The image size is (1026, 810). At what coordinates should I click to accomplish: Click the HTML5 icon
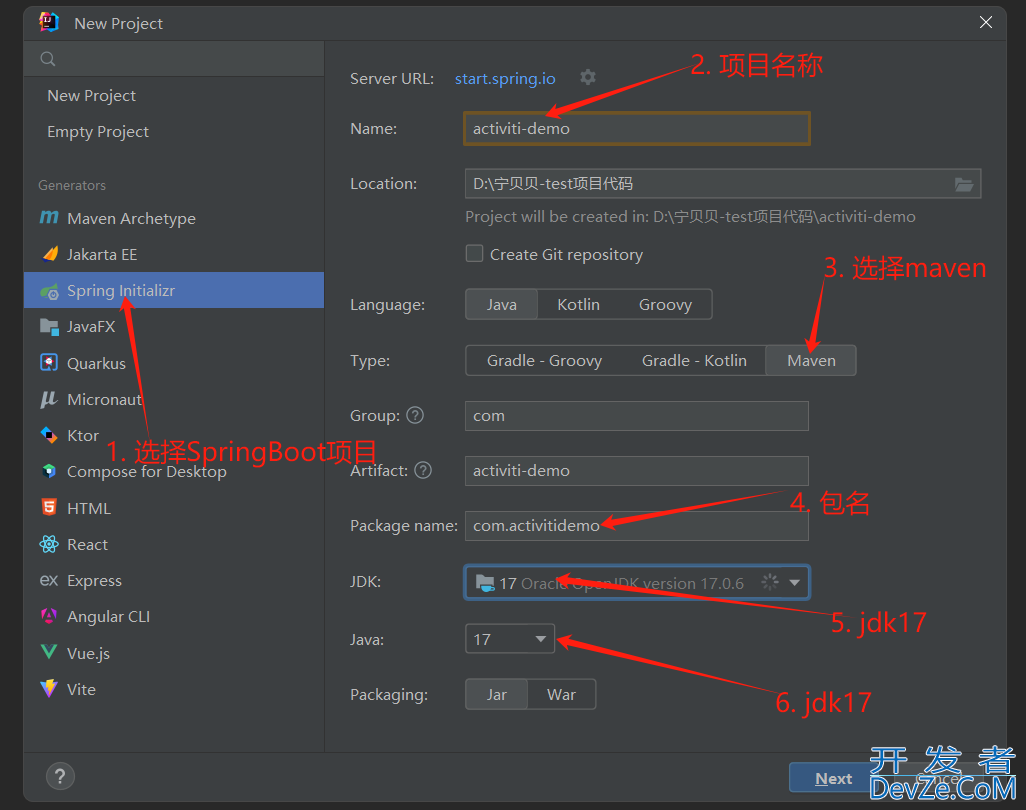[49, 508]
